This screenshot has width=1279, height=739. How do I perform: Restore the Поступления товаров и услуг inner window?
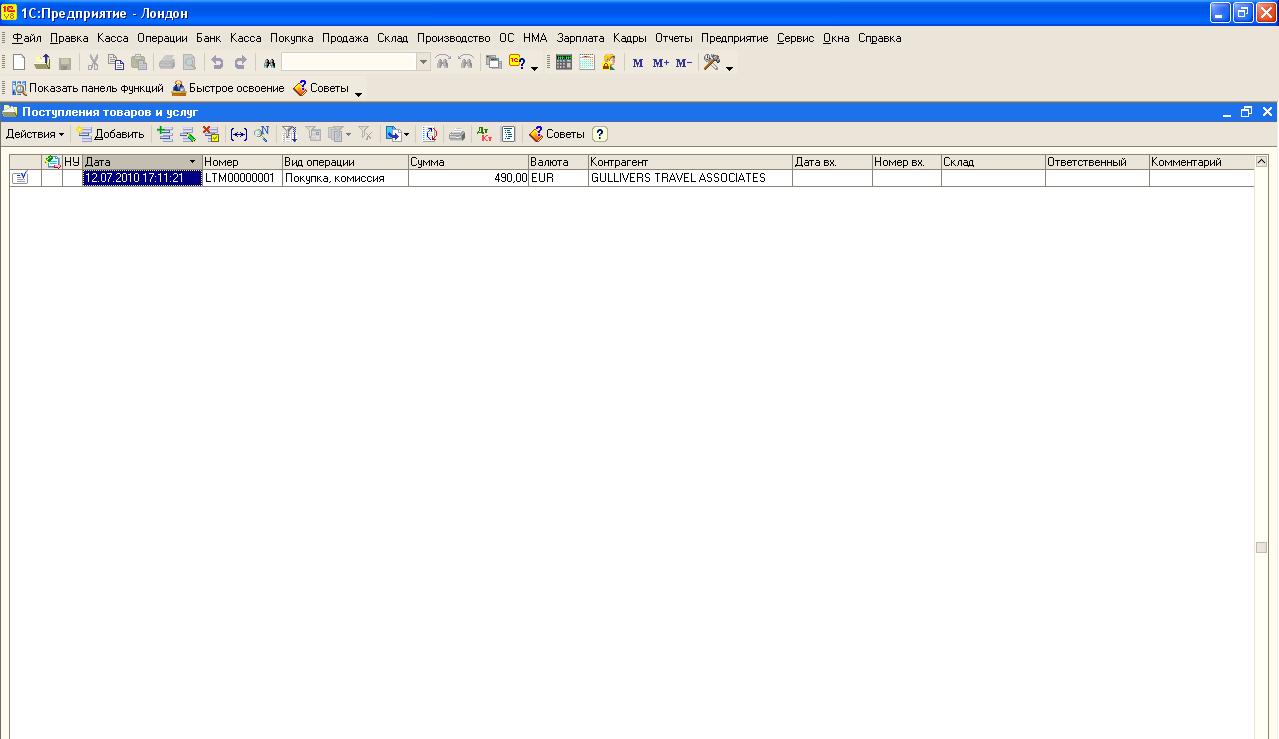(x=1246, y=112)
